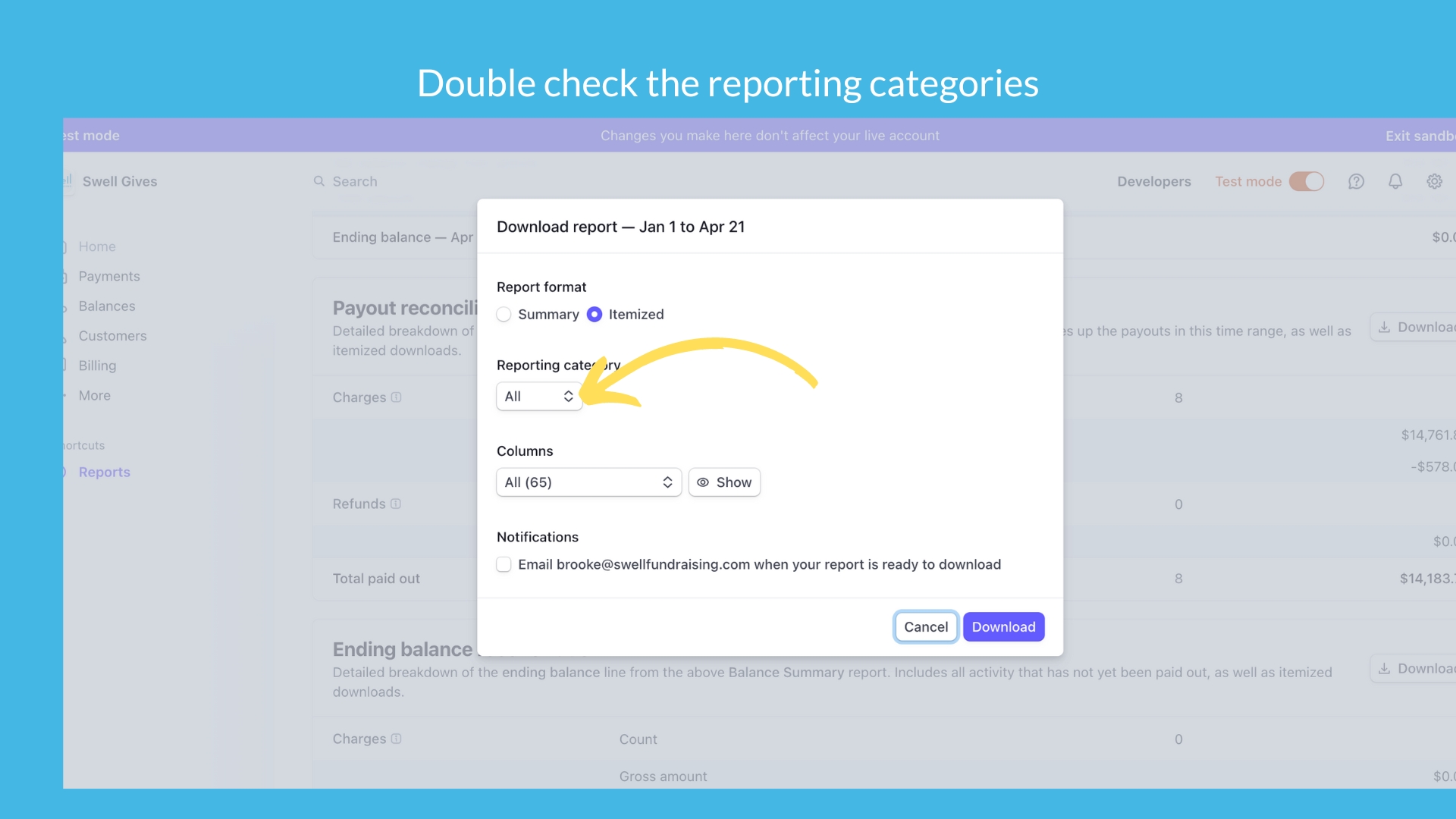Viewport: 1456px width, 819px height.
Task: Click the Download button to get report
Action: coord(1003,626)
